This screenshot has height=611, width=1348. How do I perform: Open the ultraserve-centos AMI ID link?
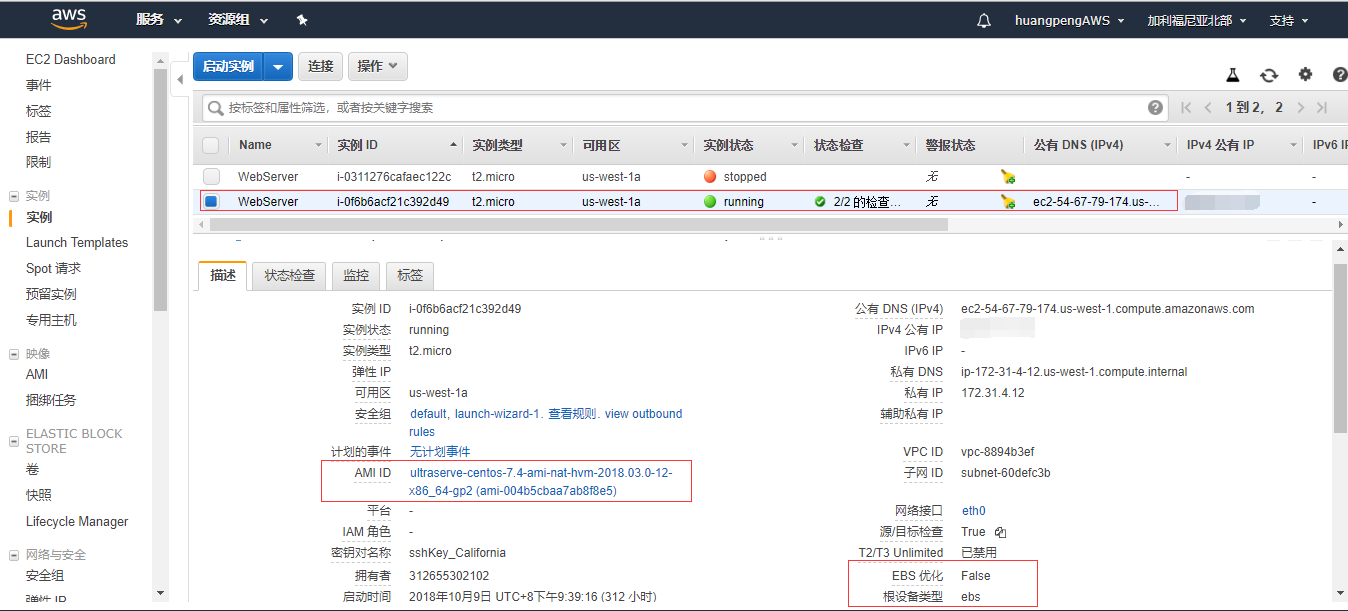point(541,481)
